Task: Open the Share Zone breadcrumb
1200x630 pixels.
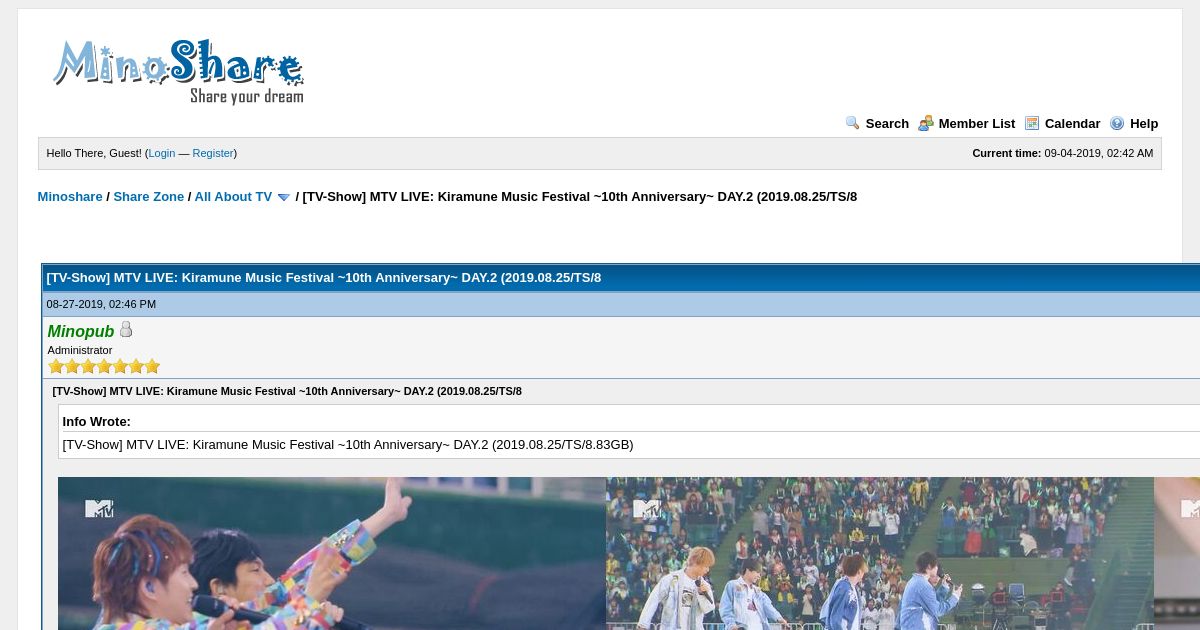Action: point(149,197)
